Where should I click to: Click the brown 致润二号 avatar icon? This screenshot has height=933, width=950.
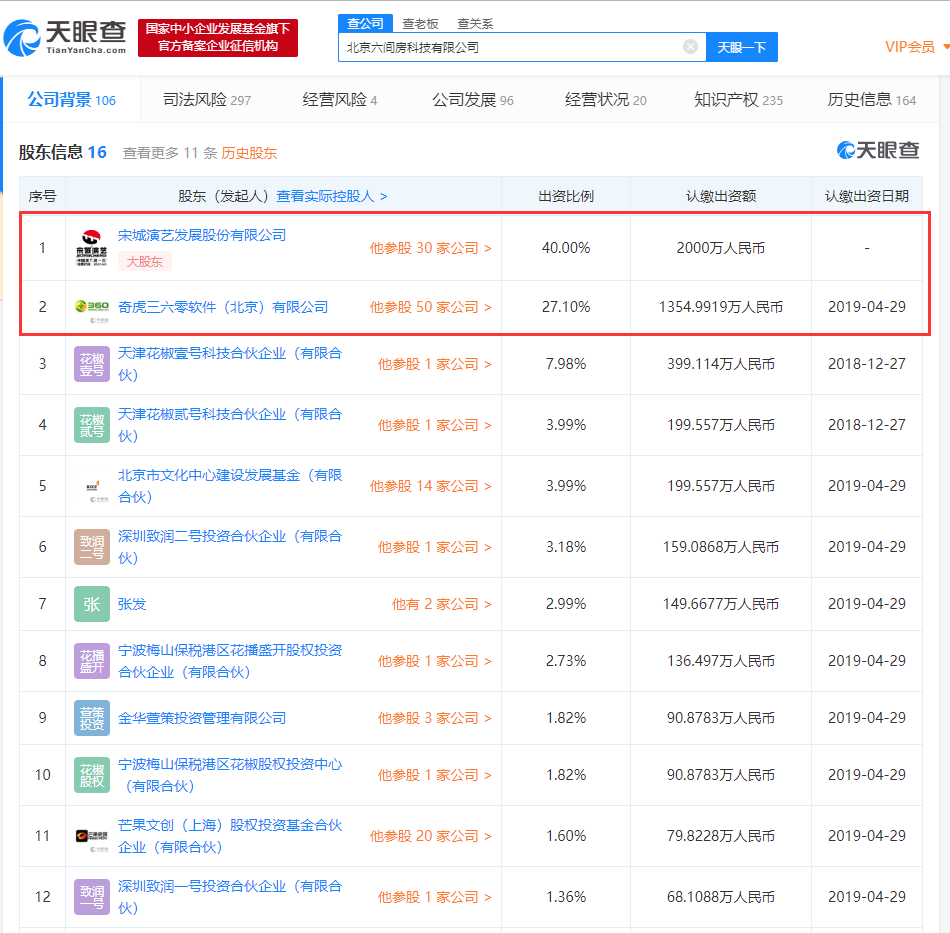point(91,546)
